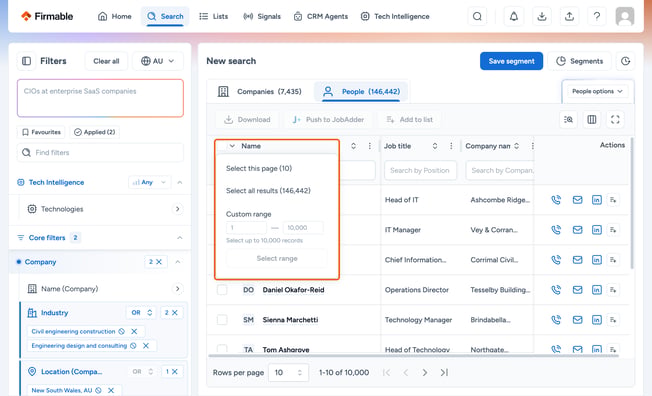Call the IT Manager contact
Image resolution: width=652 pixels, height=396 pixels.
tap(556, 230)
